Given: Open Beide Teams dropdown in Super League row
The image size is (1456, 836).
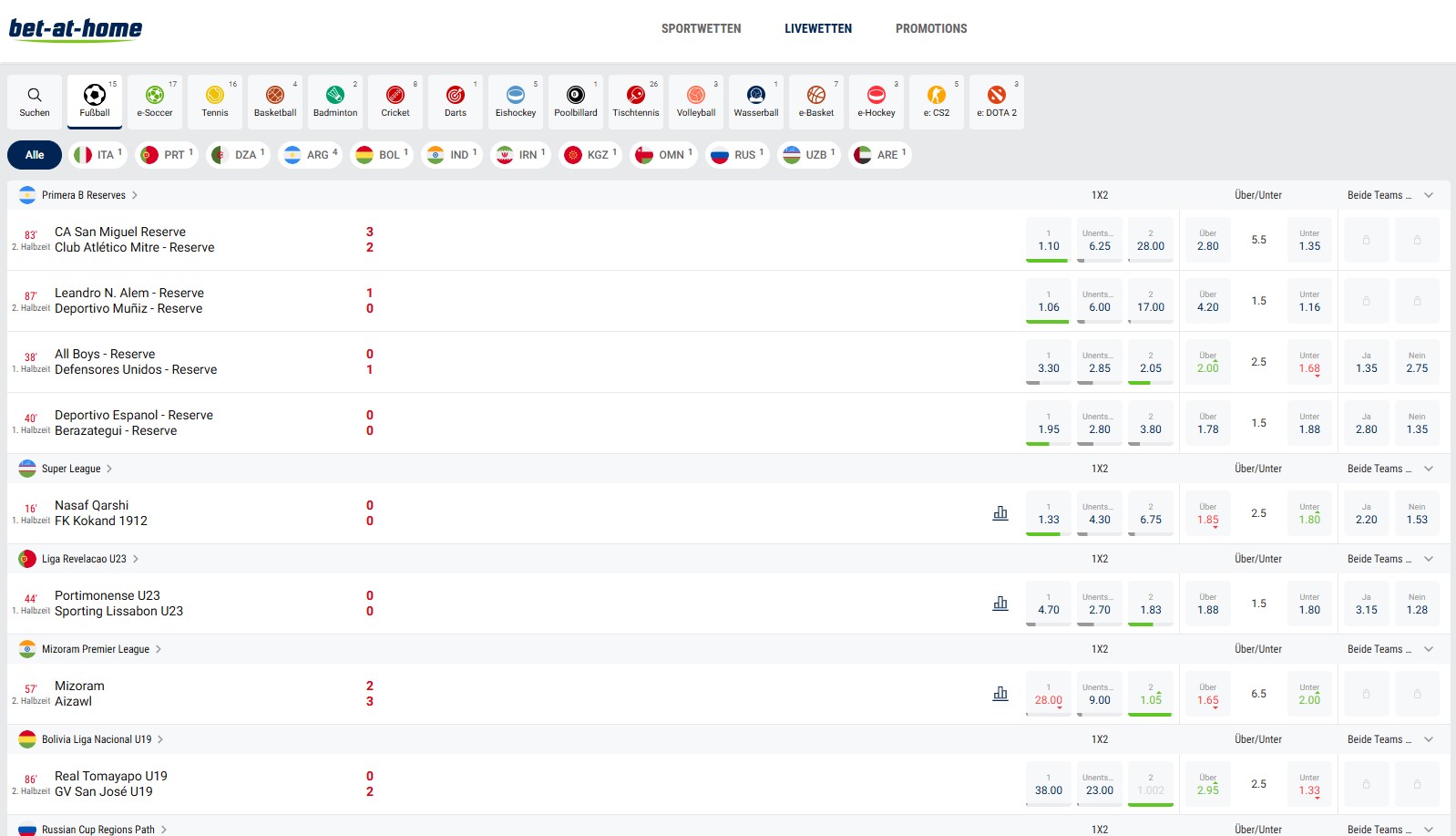Looking at the screenshot, I should click(x=1429, y=469).
